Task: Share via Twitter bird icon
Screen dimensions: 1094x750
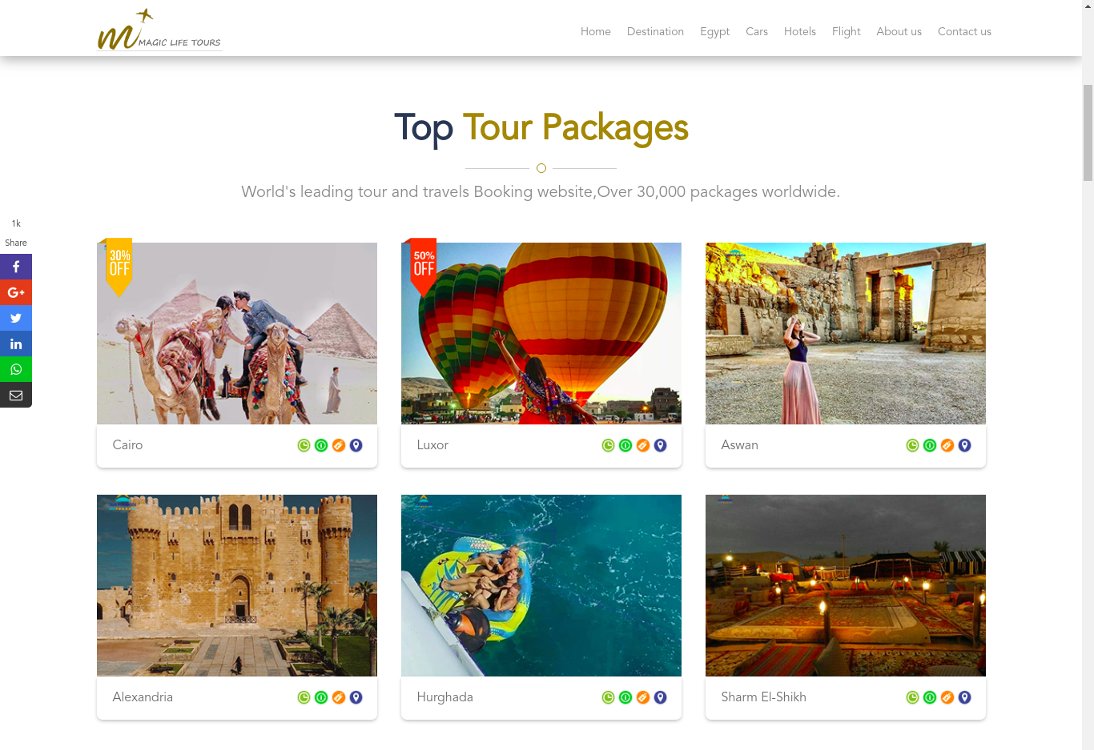Action: pyautogui.click(x=16, y=318)
